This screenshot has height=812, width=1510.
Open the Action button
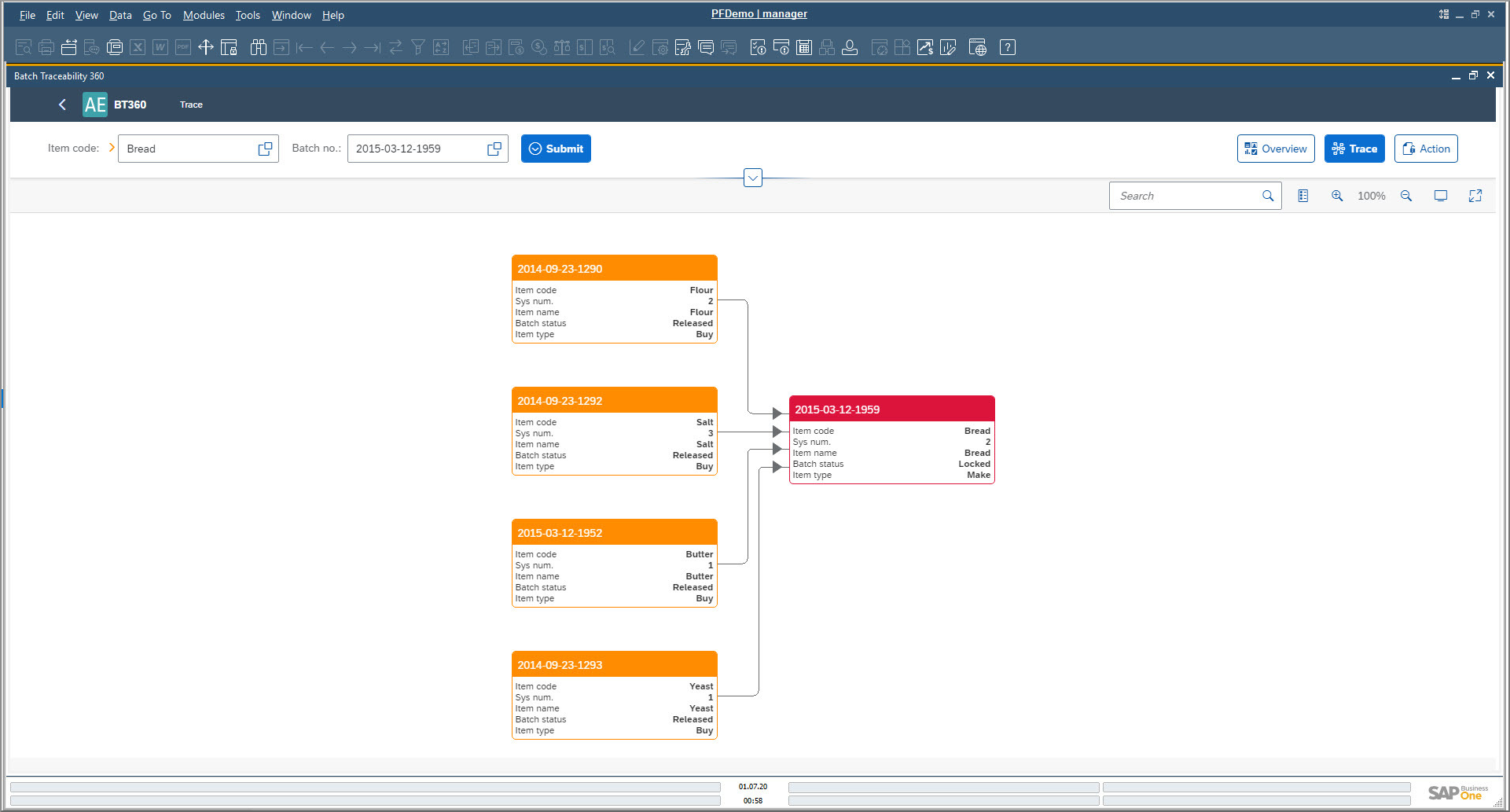pyautogui.click(x=1426, y=149)
